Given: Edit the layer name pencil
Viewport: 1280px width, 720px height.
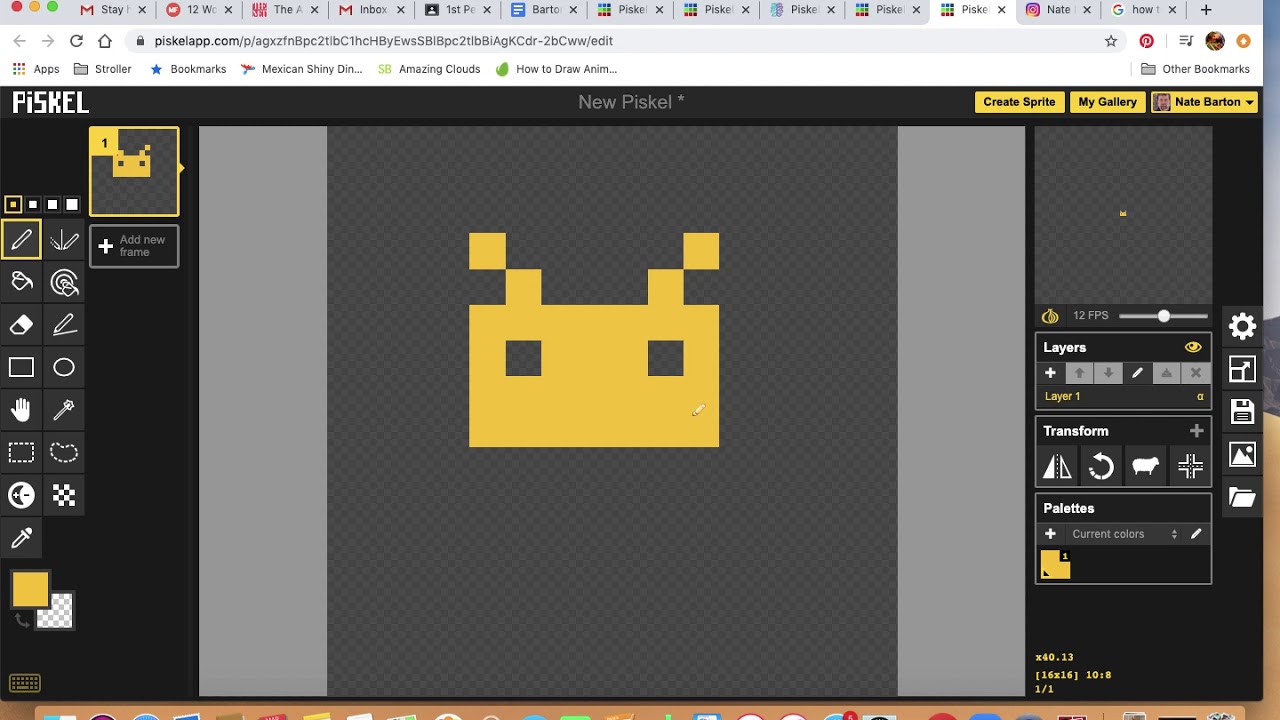Looking at the screenshot, I should [1137, 373].
